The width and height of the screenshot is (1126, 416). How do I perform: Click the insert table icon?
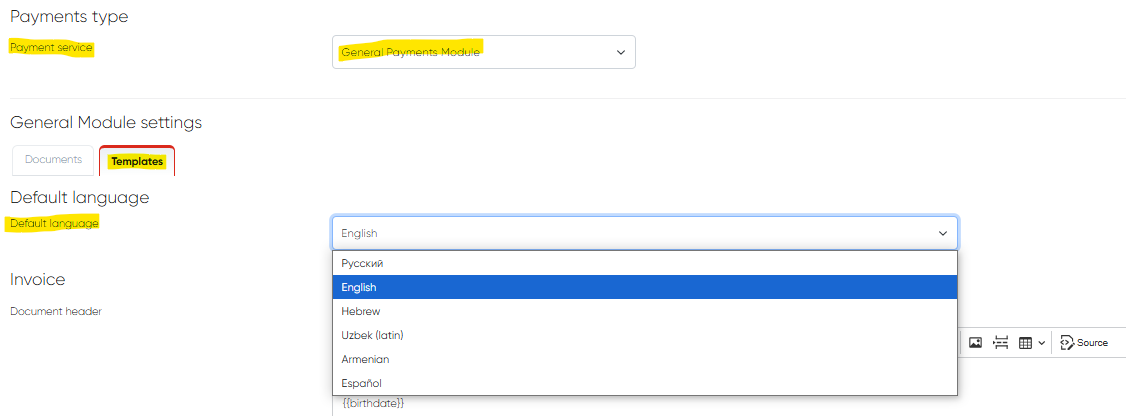tap(1025, 343)
